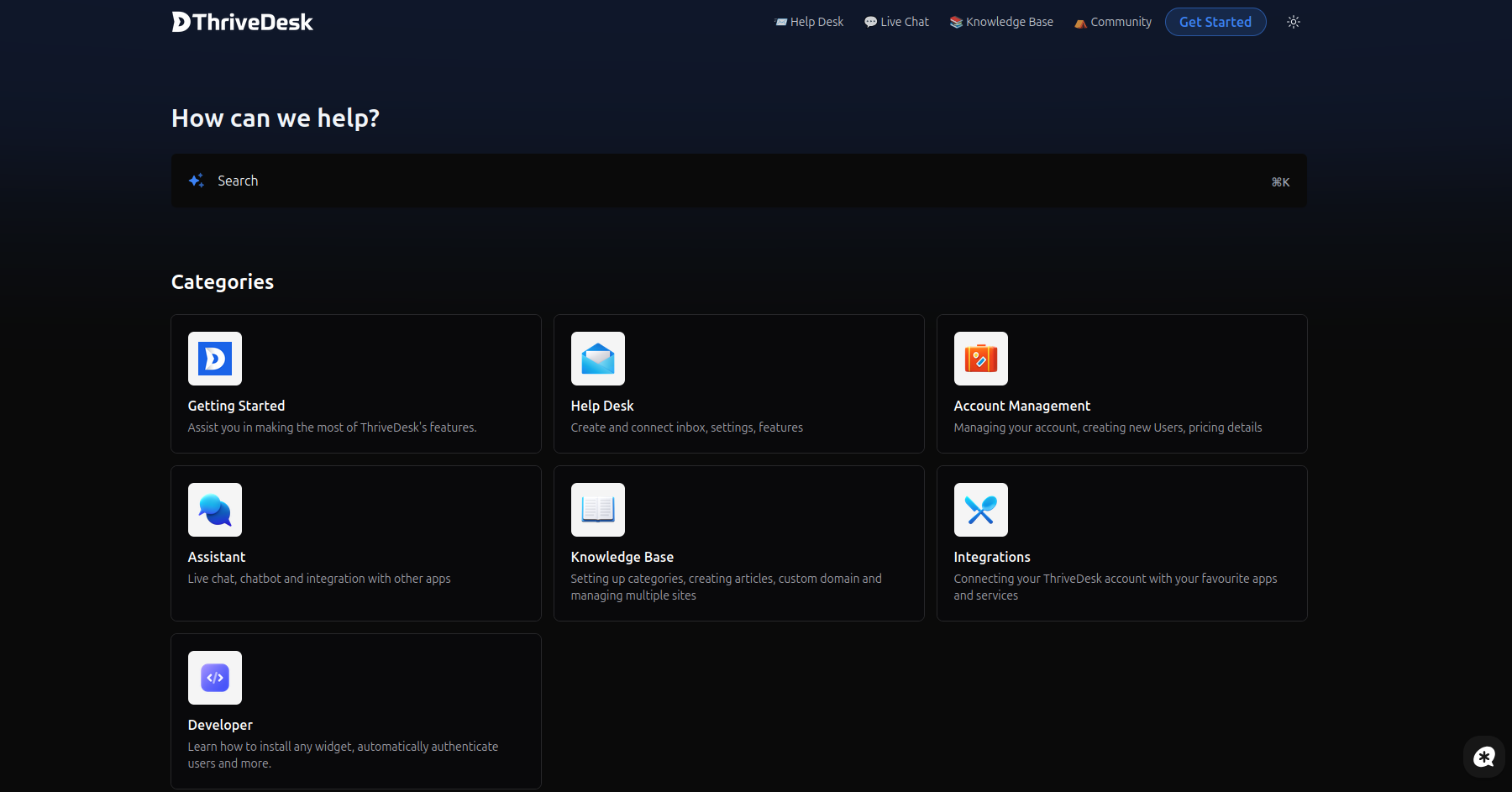1512x792 pixels.
Task: Open the Getting Started category icon
Action: tap(214, 358)
